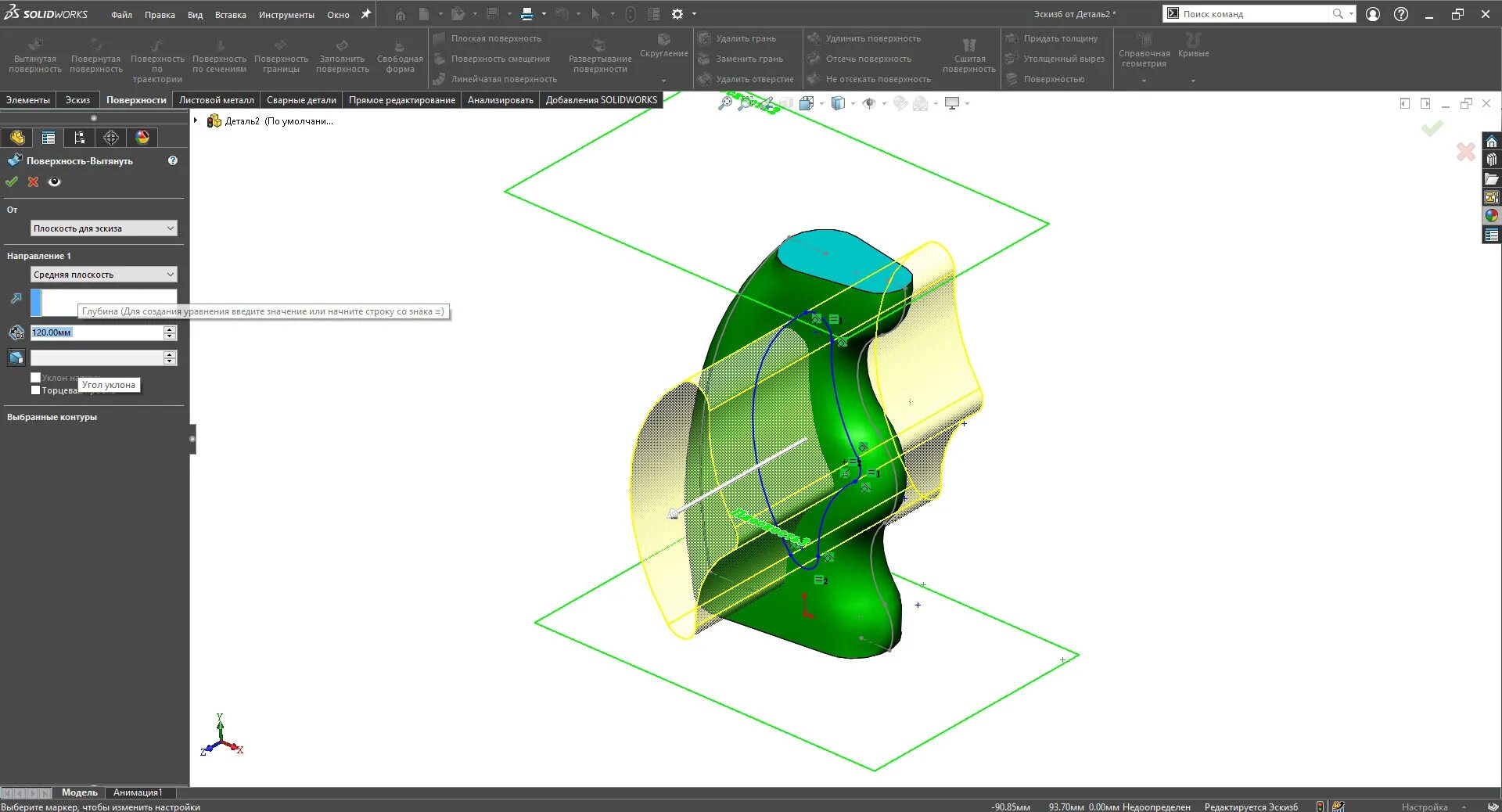This screenshot has height=812, width=1502.
Task: Click Zoom to Fit magnifier icon
Action: pyautogui.click(x=725, y=103)
